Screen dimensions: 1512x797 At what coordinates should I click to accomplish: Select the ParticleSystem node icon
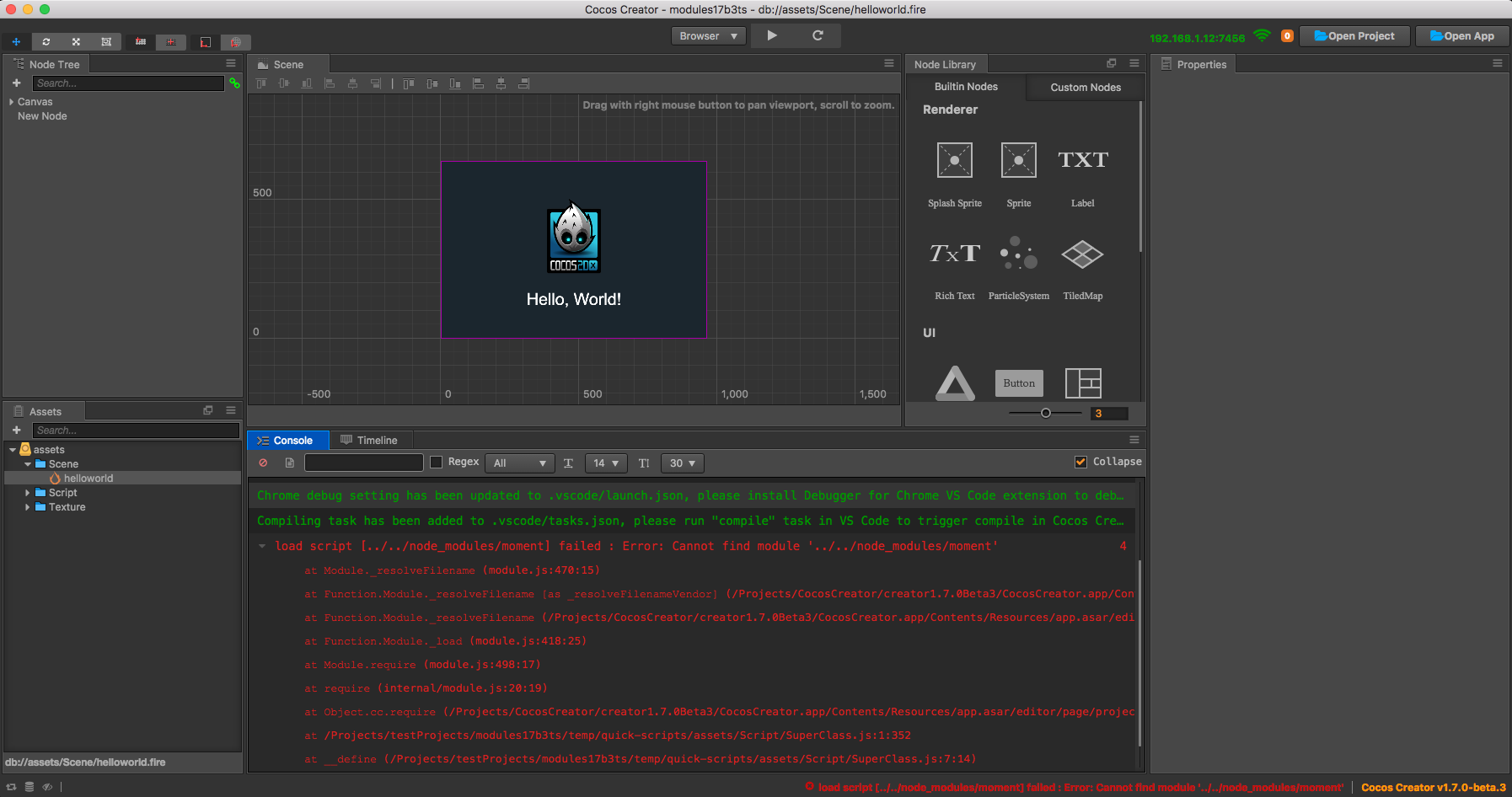point(1019,254)
